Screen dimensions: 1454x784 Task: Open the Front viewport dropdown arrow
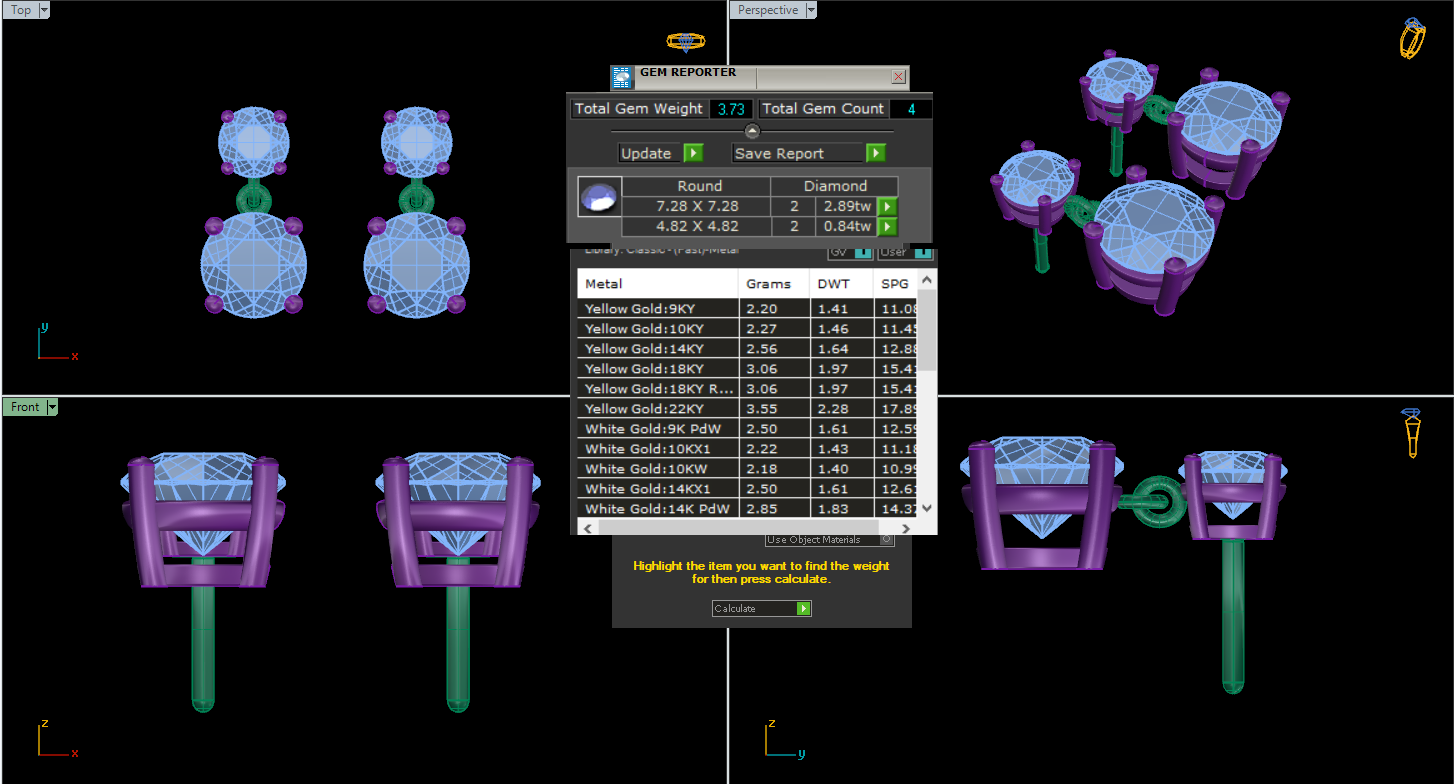(x=52, y=407)
